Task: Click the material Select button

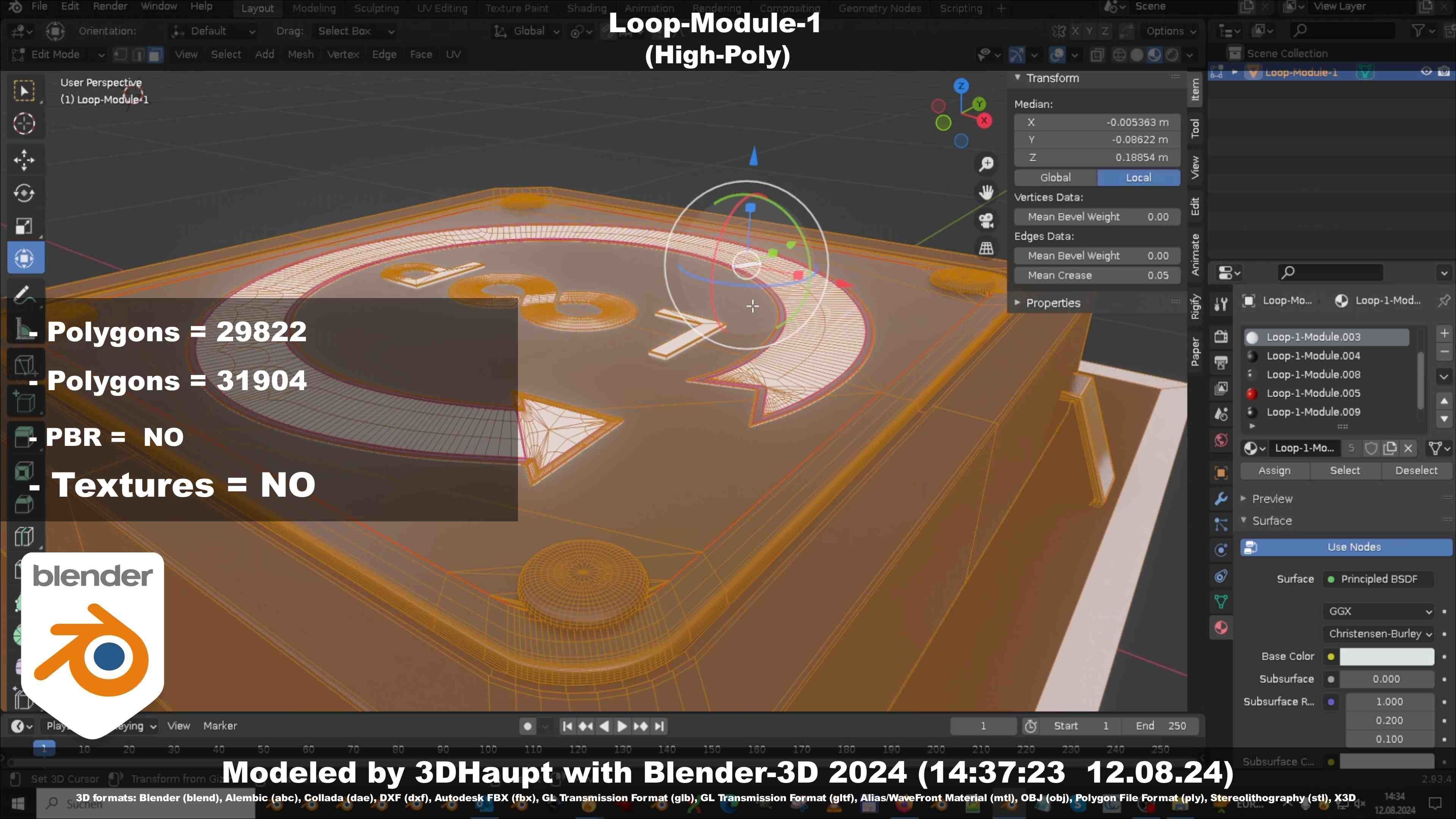Action: pos(1345,471)
